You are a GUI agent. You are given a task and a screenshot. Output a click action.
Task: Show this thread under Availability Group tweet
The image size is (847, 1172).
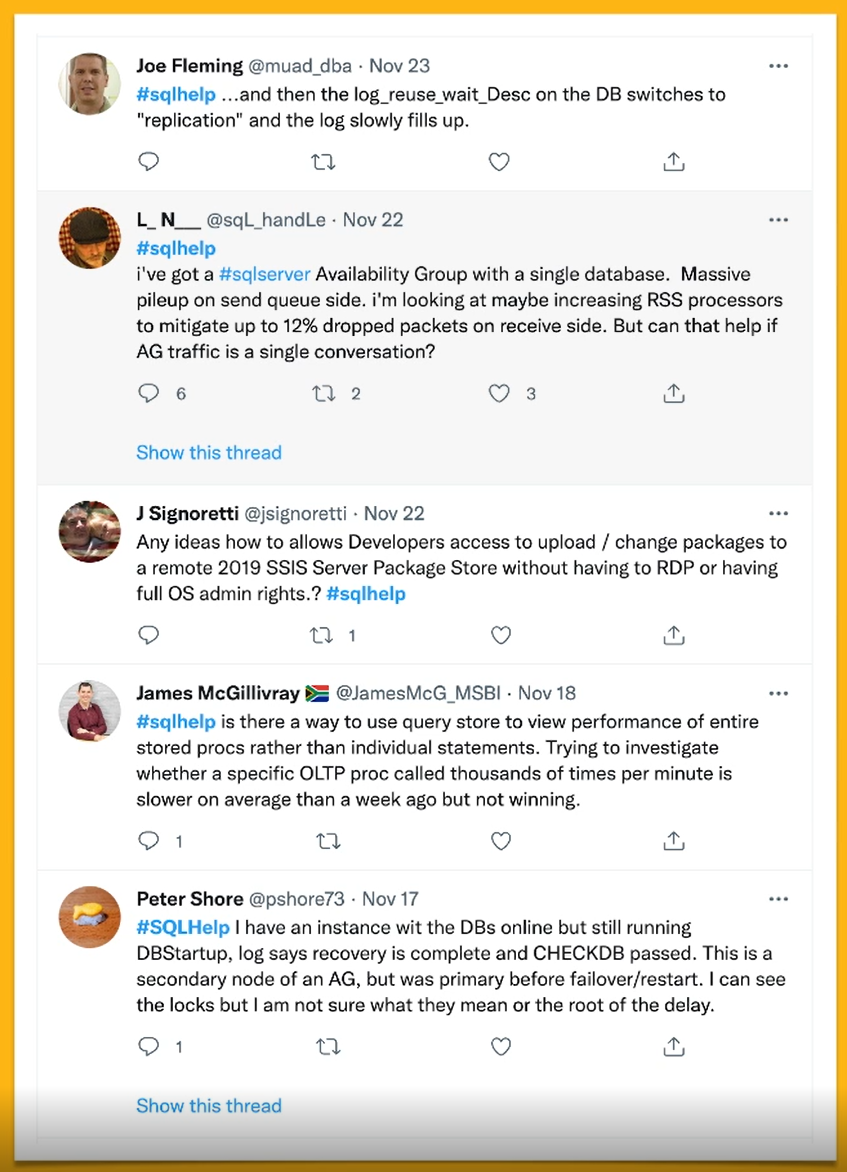209,452
